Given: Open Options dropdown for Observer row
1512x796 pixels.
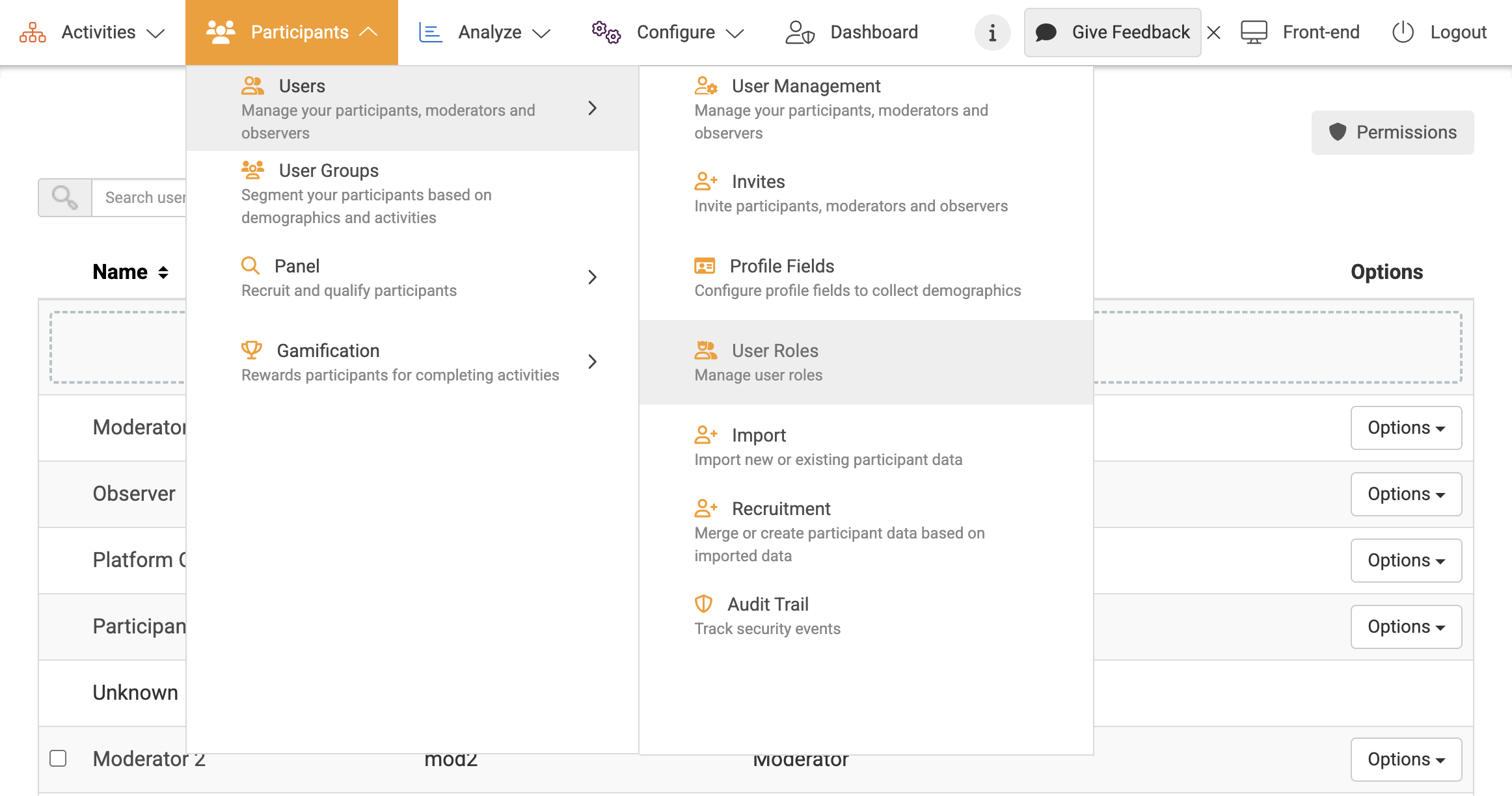Looking at the screenshot, I should coord(1406,494).
